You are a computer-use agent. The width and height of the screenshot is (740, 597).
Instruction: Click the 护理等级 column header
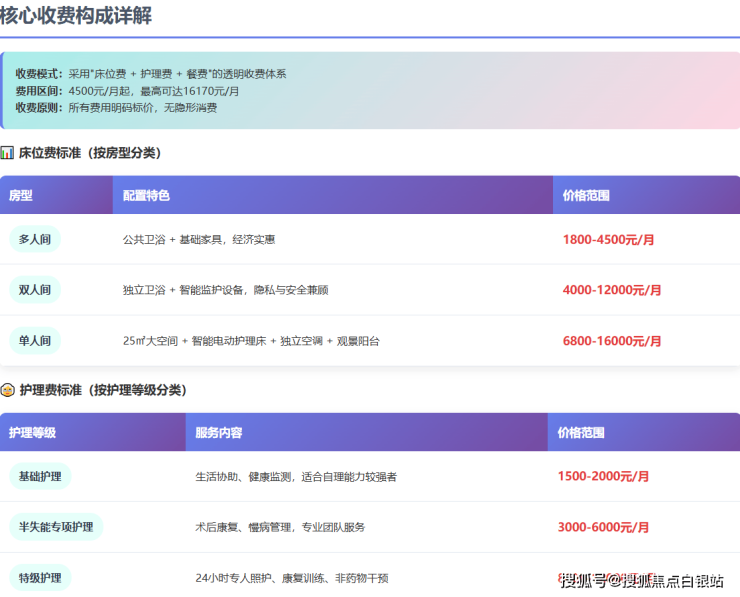point(32,433)
